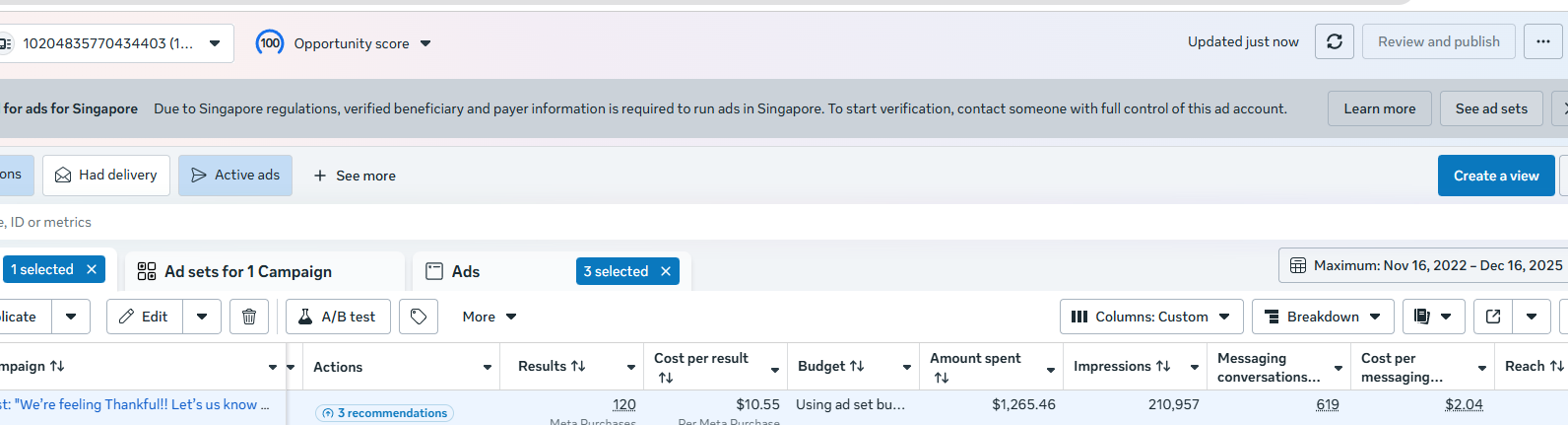Open the Breakdown dropdown
The width and height of the screenshot is (1568, 425).
(1323, 317)
